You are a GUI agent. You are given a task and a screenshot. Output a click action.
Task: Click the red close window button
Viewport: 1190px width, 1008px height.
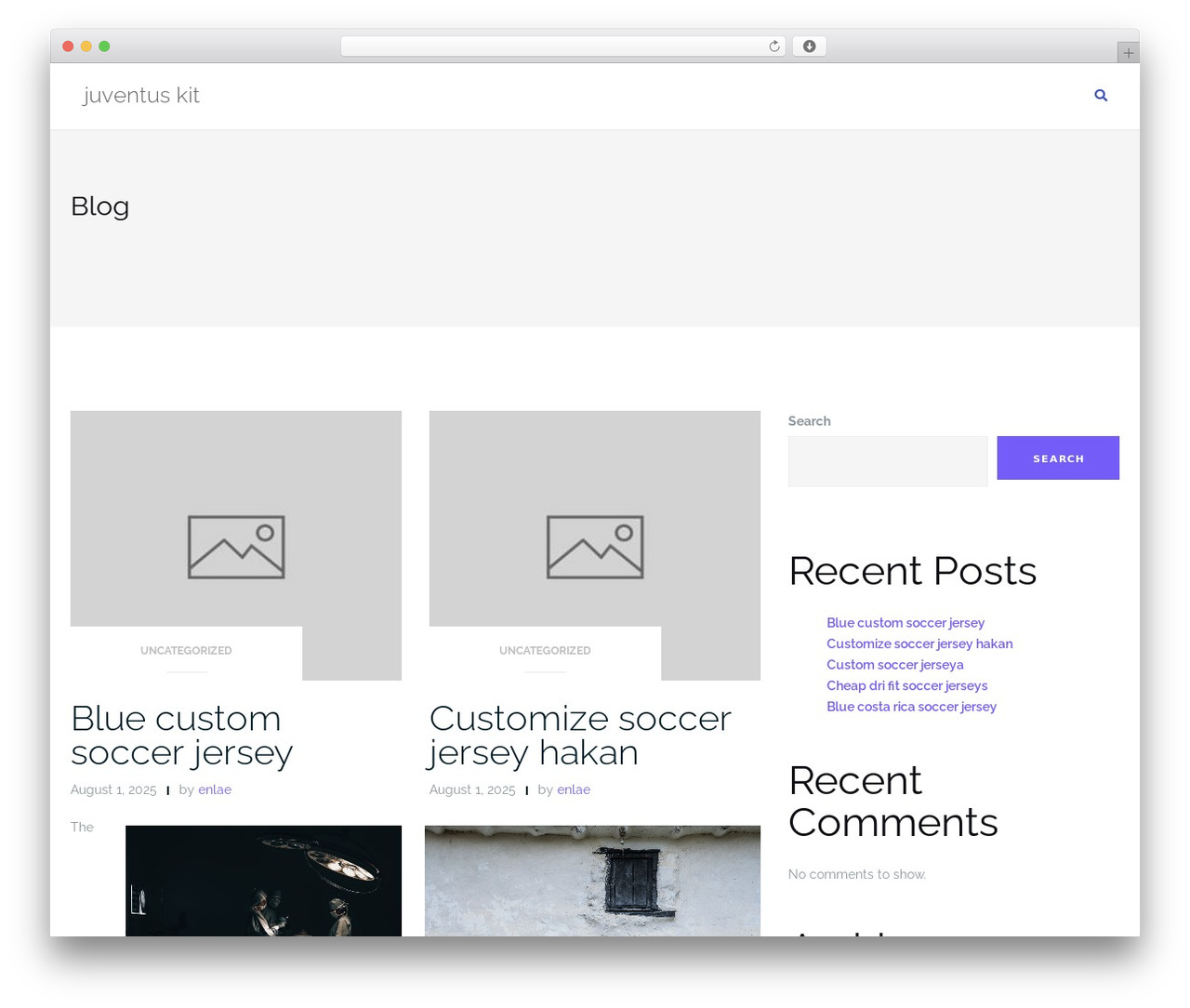coord(68,46)
